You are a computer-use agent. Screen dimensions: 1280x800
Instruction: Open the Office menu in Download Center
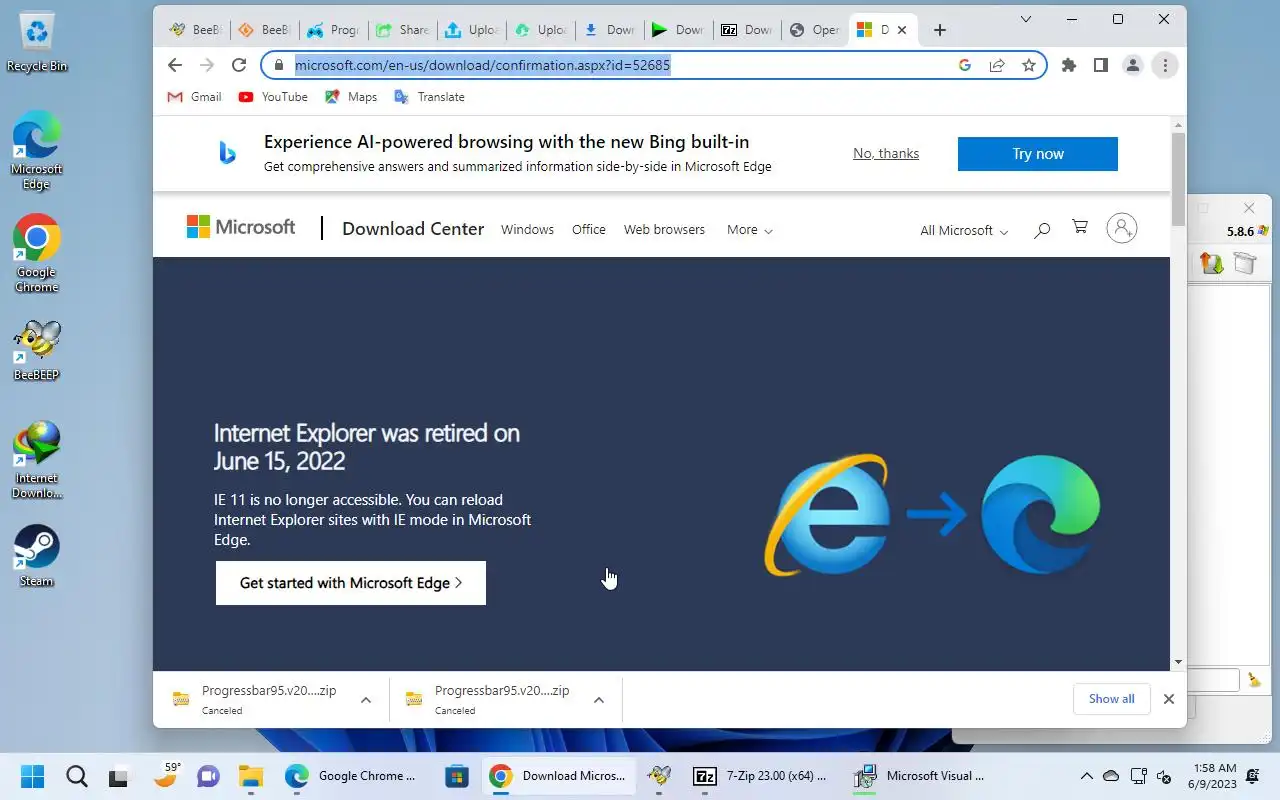point(589,230)
